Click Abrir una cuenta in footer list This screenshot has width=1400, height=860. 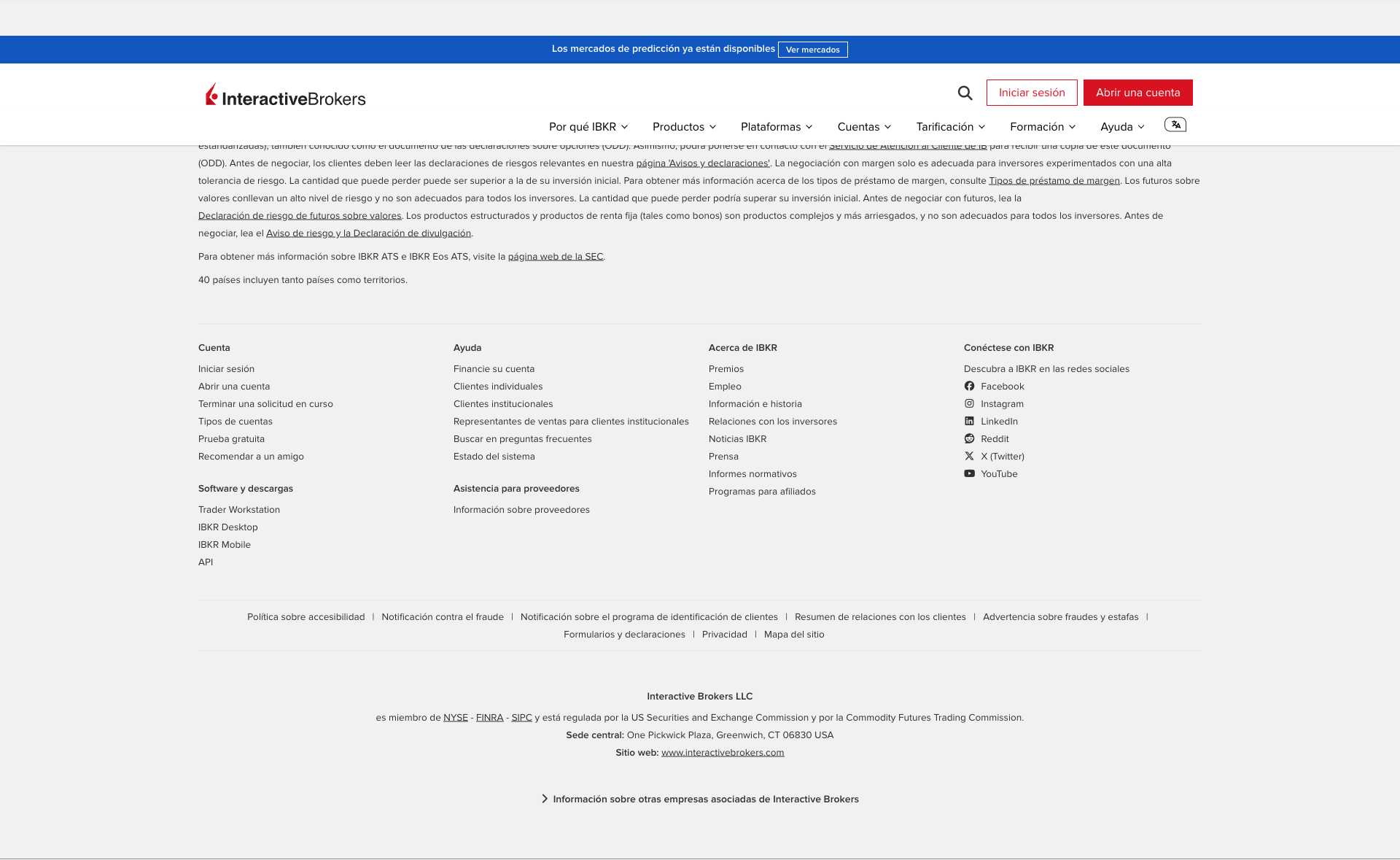coord(234,387)
